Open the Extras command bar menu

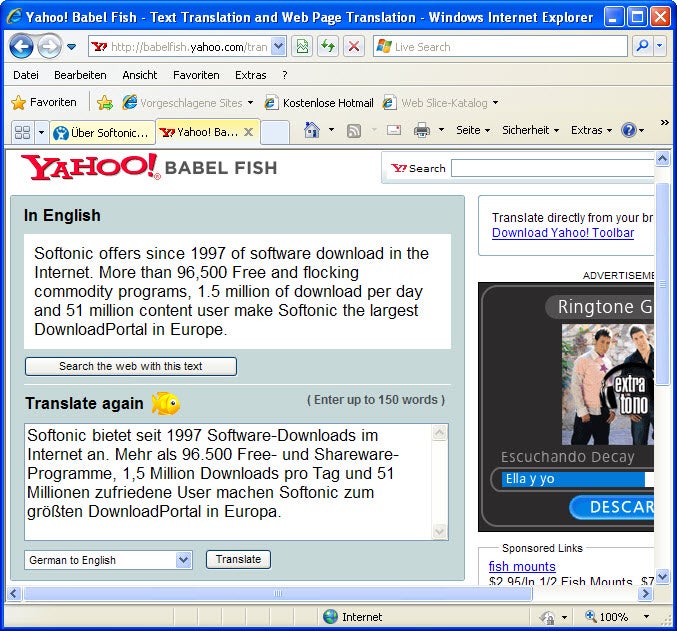coord(591,130)
